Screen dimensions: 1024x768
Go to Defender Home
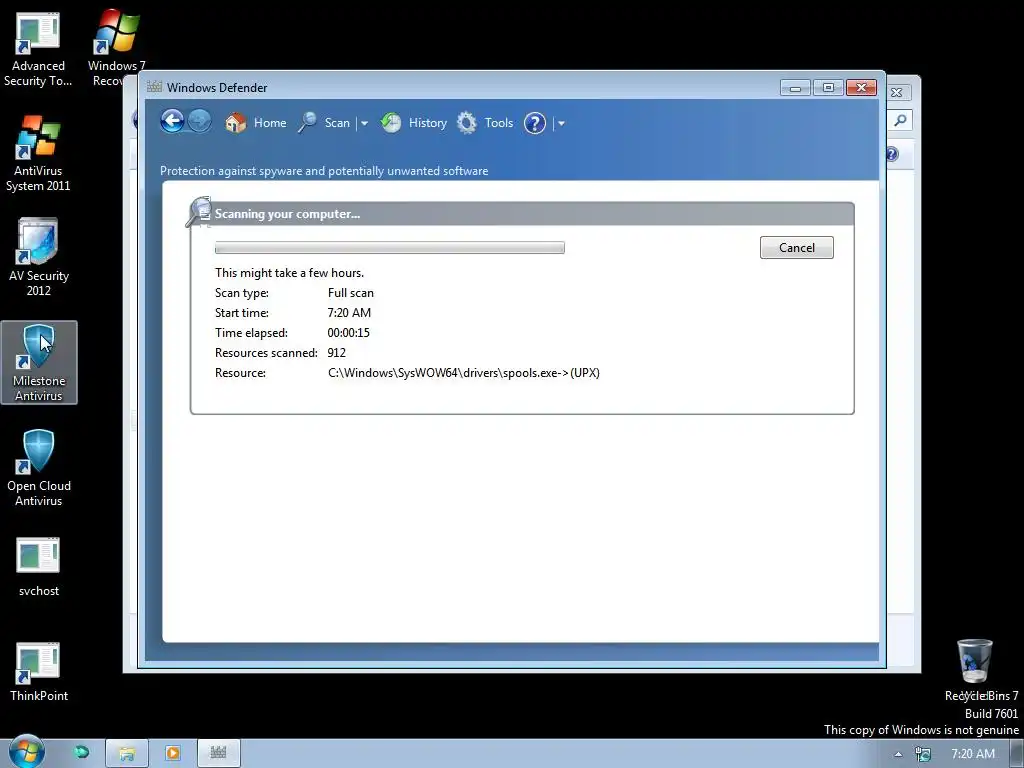coord(255,123)
